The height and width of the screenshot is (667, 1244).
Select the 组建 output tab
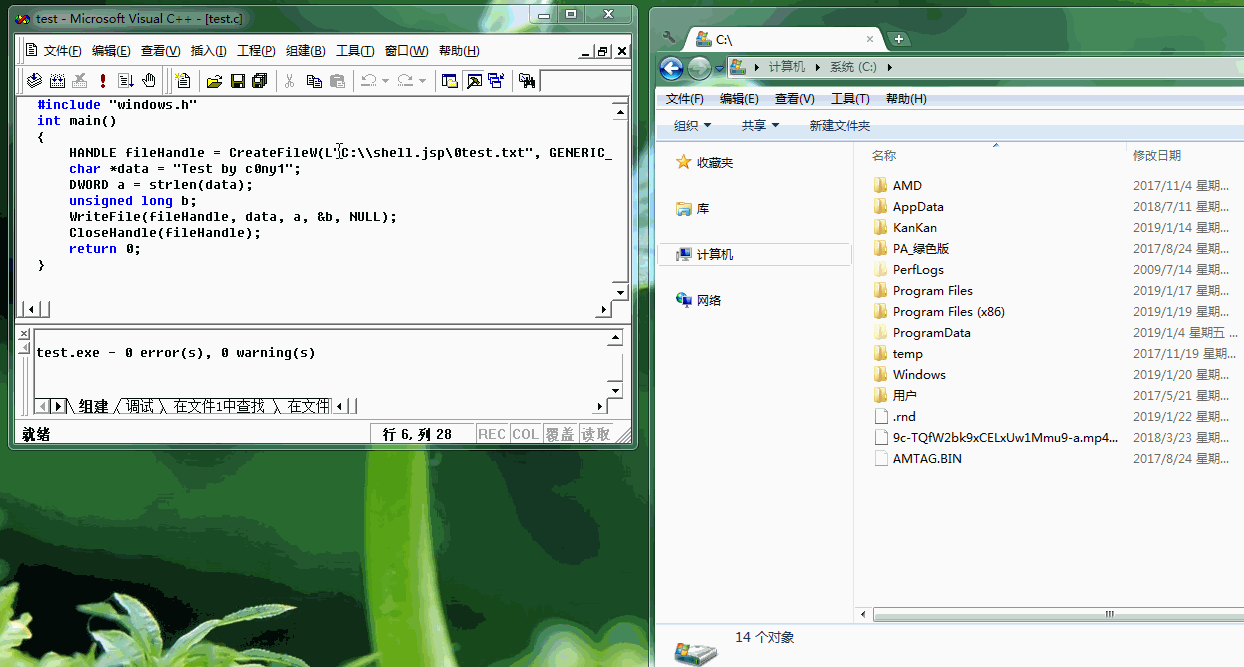pyautogui.click(x=93, y=406)
